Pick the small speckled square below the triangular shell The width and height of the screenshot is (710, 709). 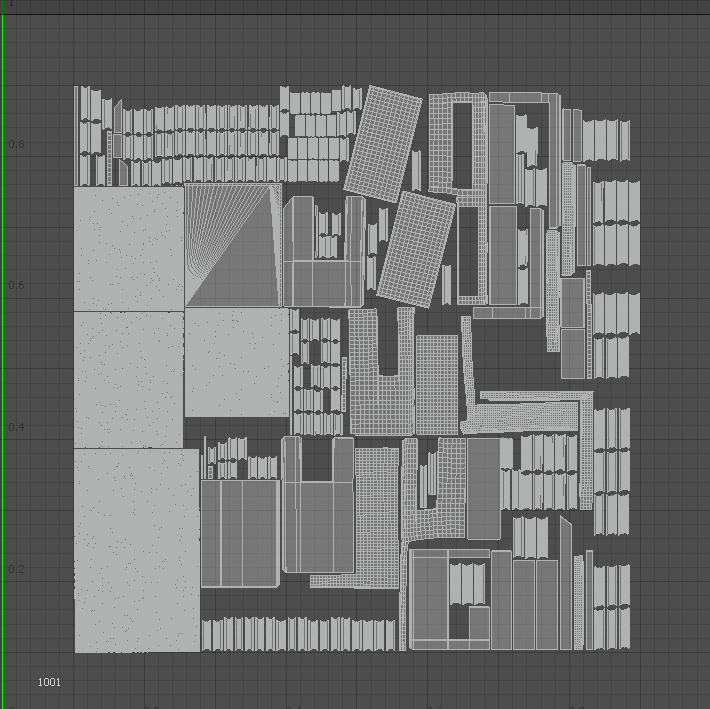point(236,362)
